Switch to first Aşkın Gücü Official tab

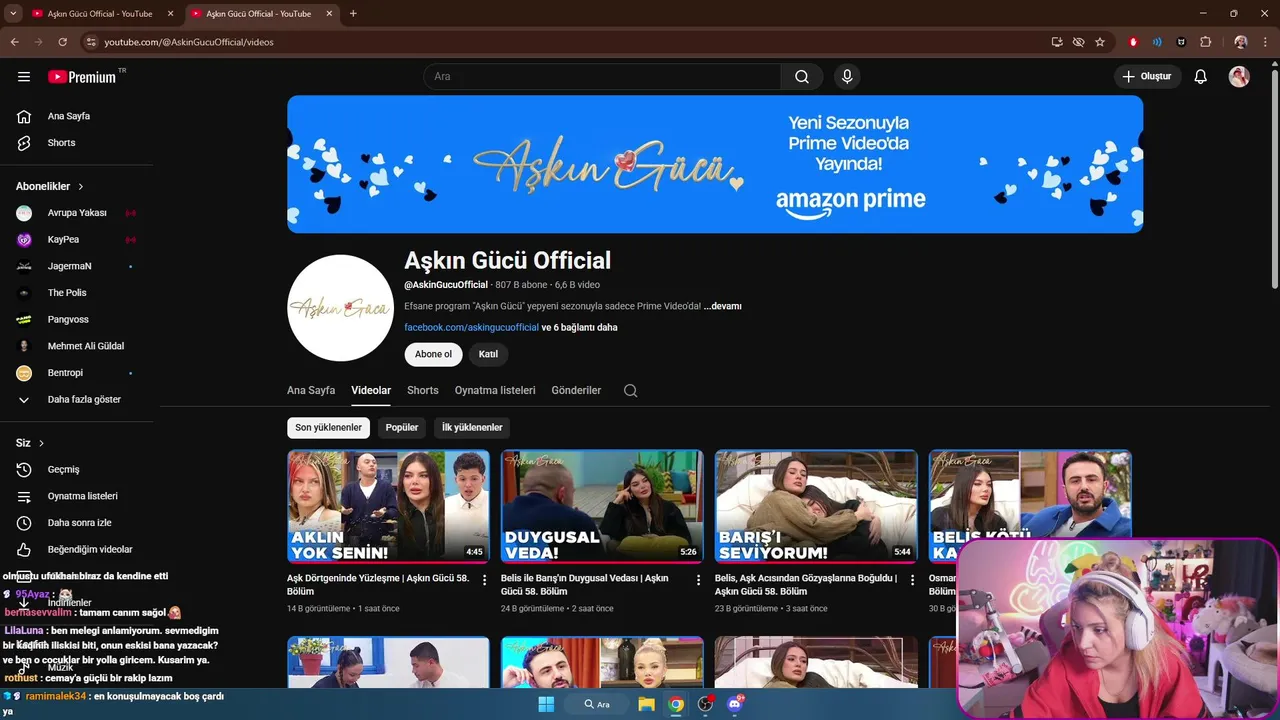coord(100,14)
